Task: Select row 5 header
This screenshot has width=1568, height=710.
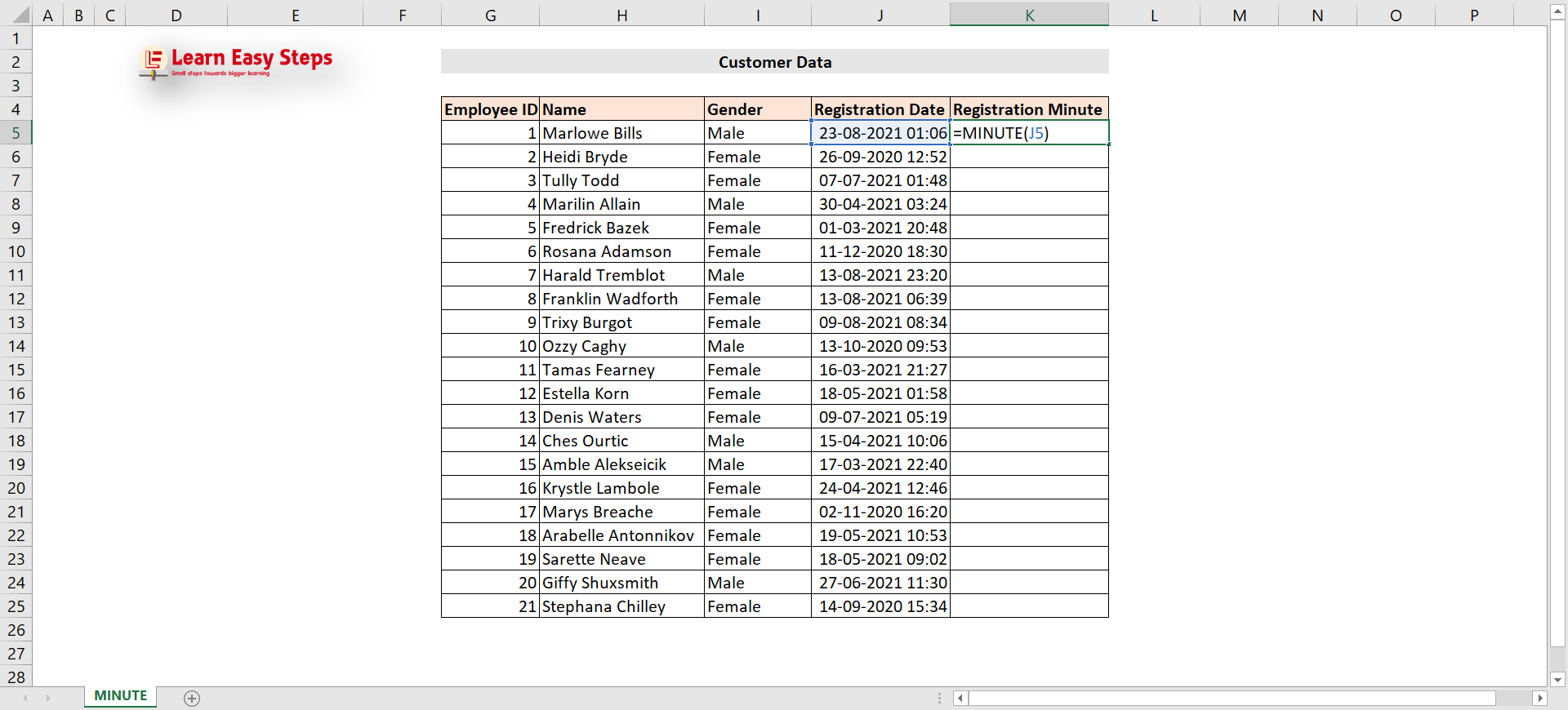Action: coord(16,133)
